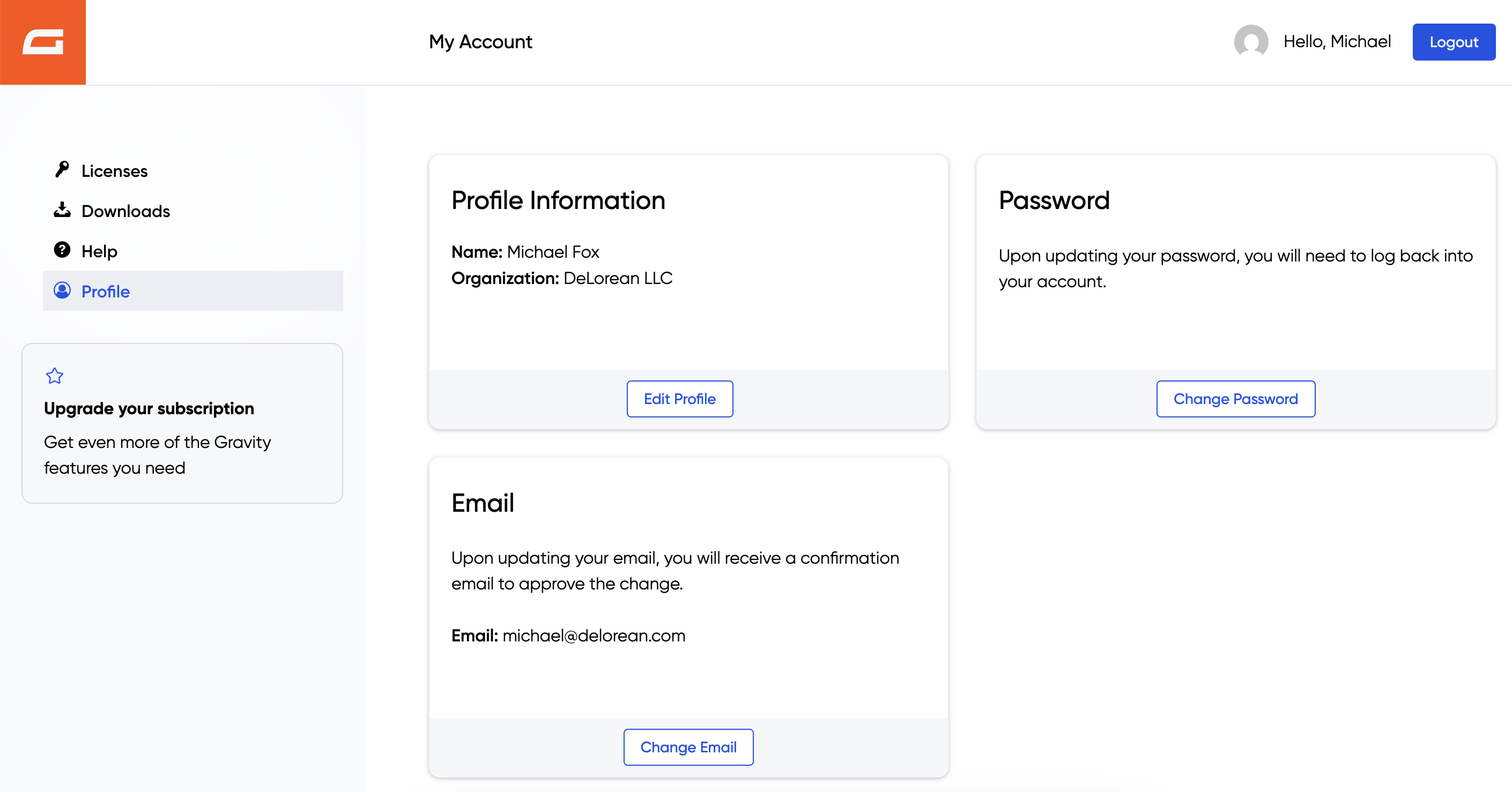Go to the Downloads section
Image resolution: width=1512 pixels, height=792 pixels.
(125, 211)
